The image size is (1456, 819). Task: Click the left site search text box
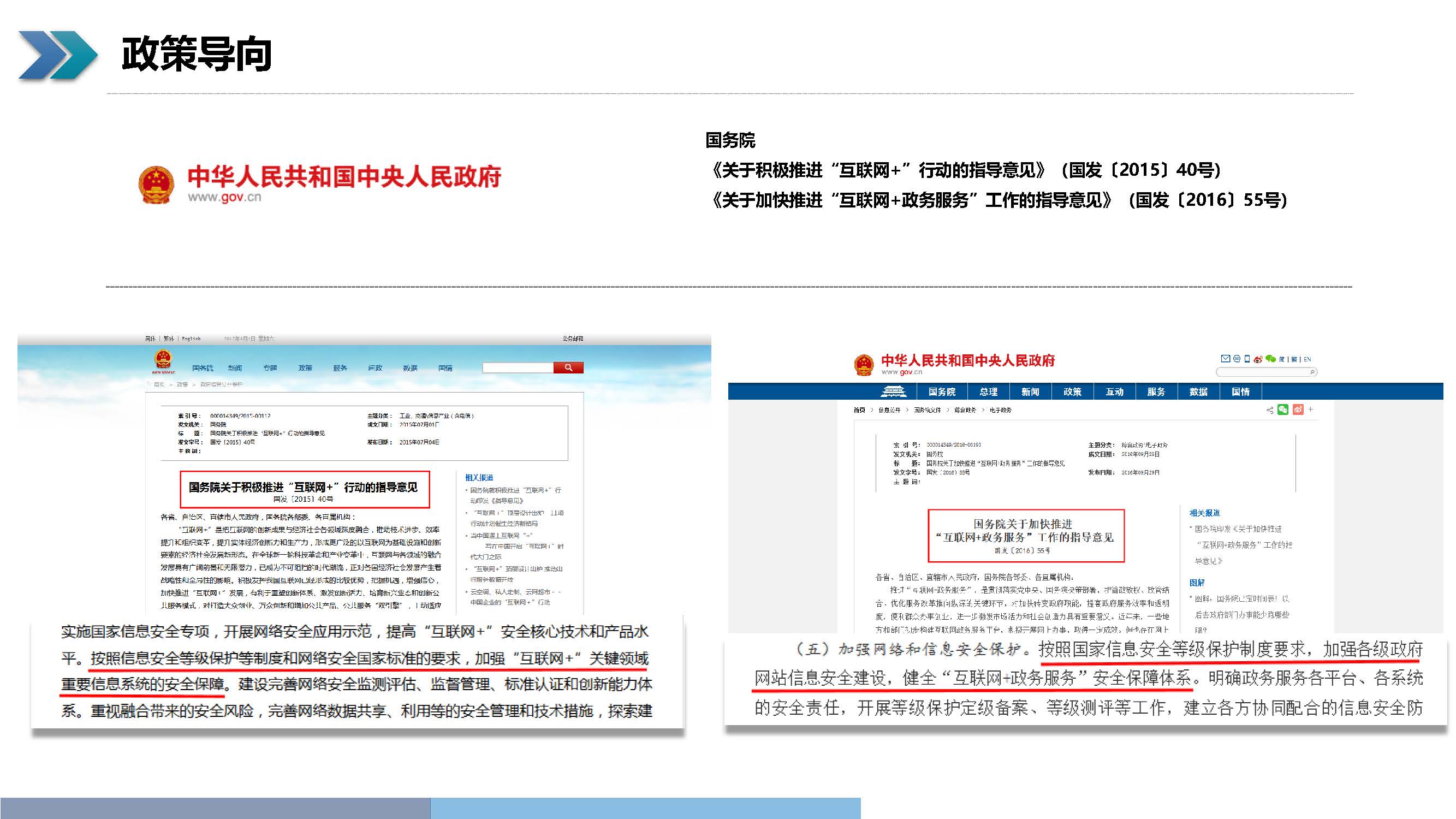(x=517, y=368)
